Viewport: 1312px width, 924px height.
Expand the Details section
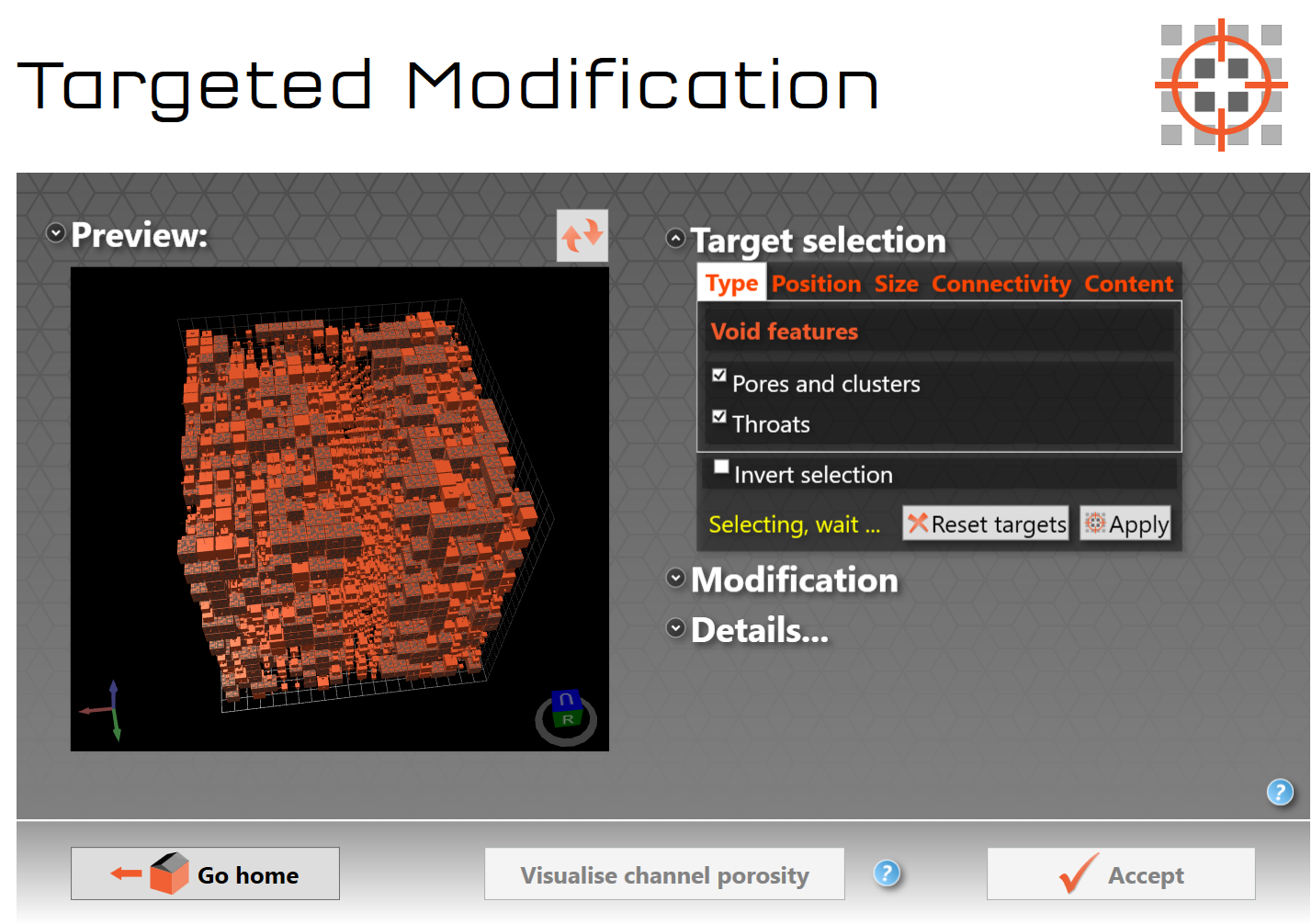click(675, 628)
